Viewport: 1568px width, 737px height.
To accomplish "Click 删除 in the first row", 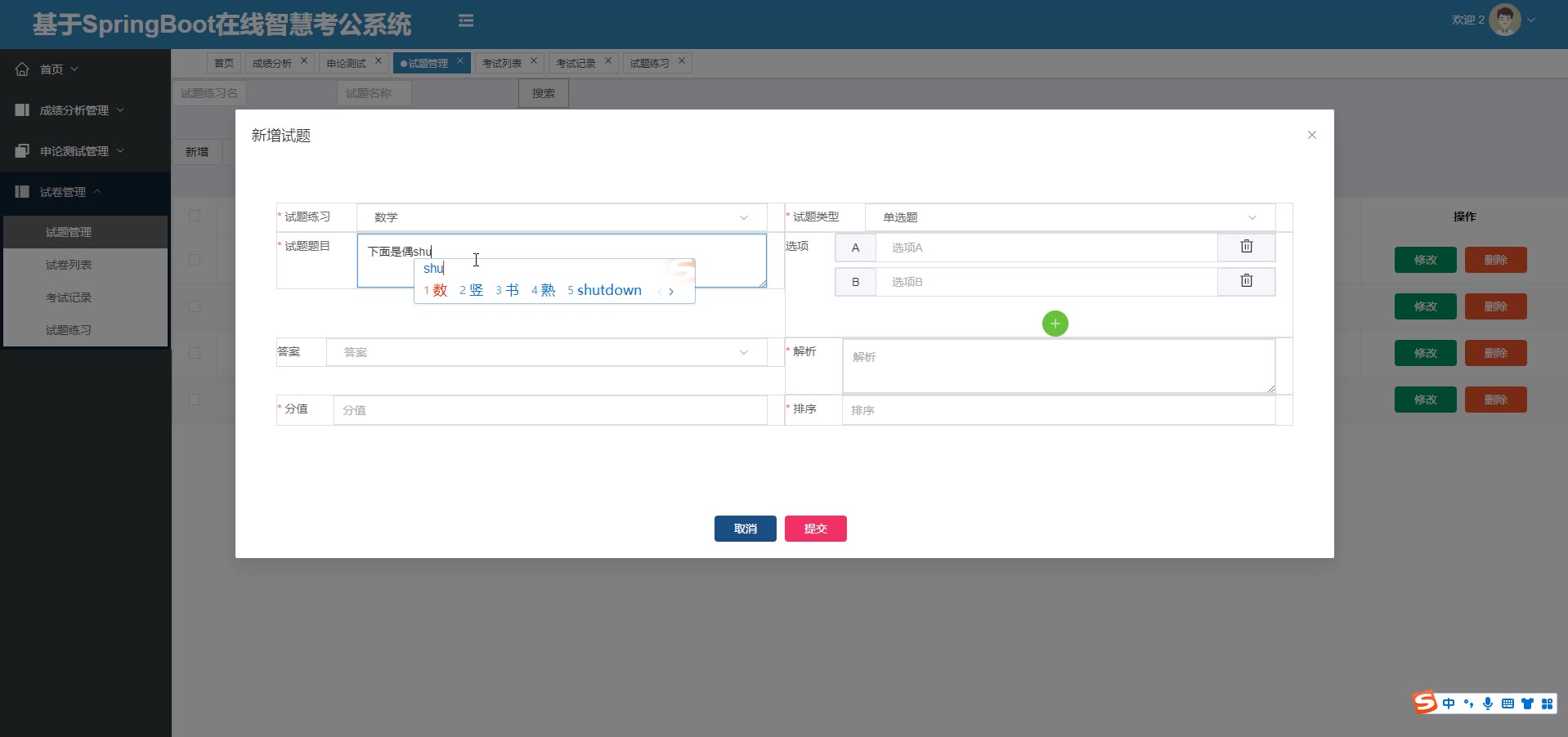I will click(1496, 260).
